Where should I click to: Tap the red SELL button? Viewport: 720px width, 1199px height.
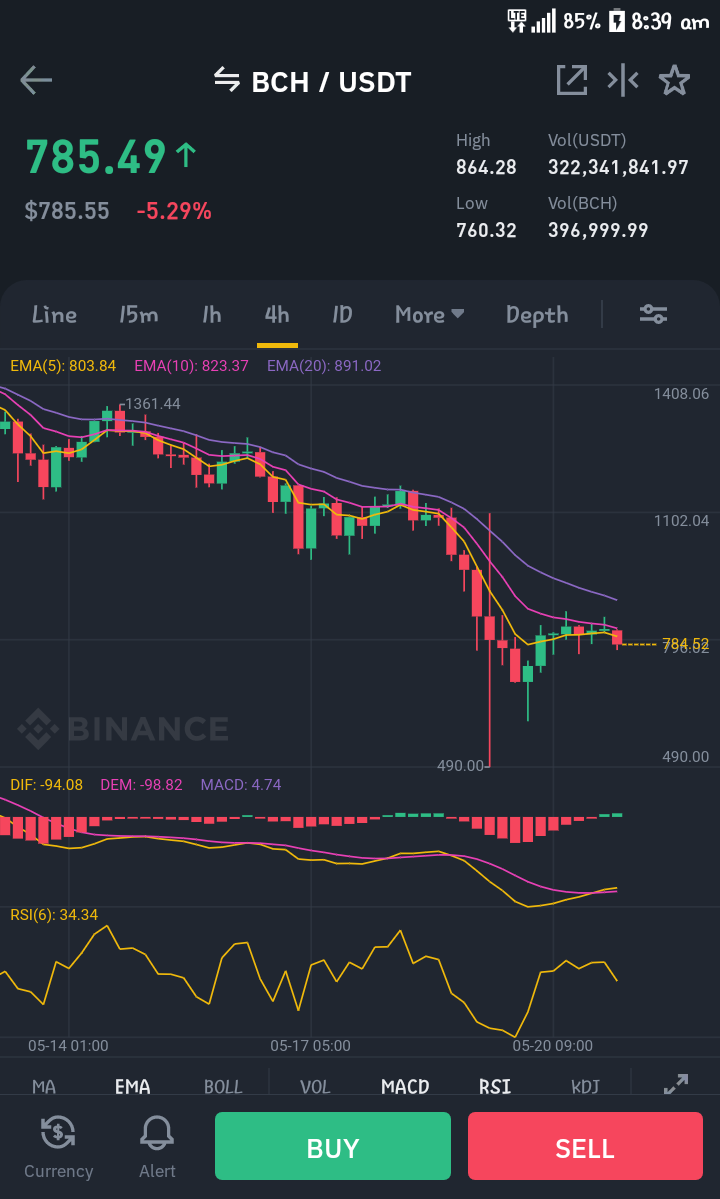585,1146
